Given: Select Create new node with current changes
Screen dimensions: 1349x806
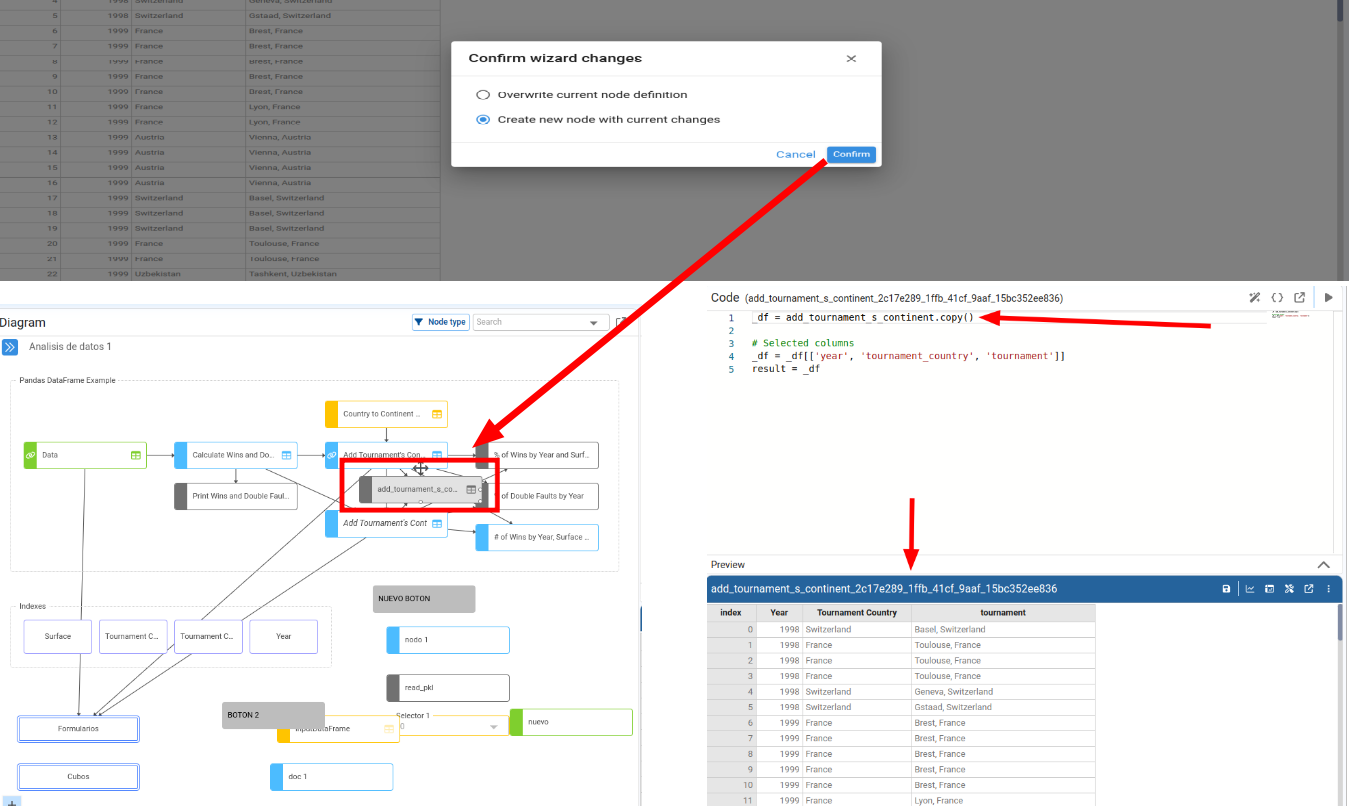Looking at the screenshot, I should click(483, 120).
